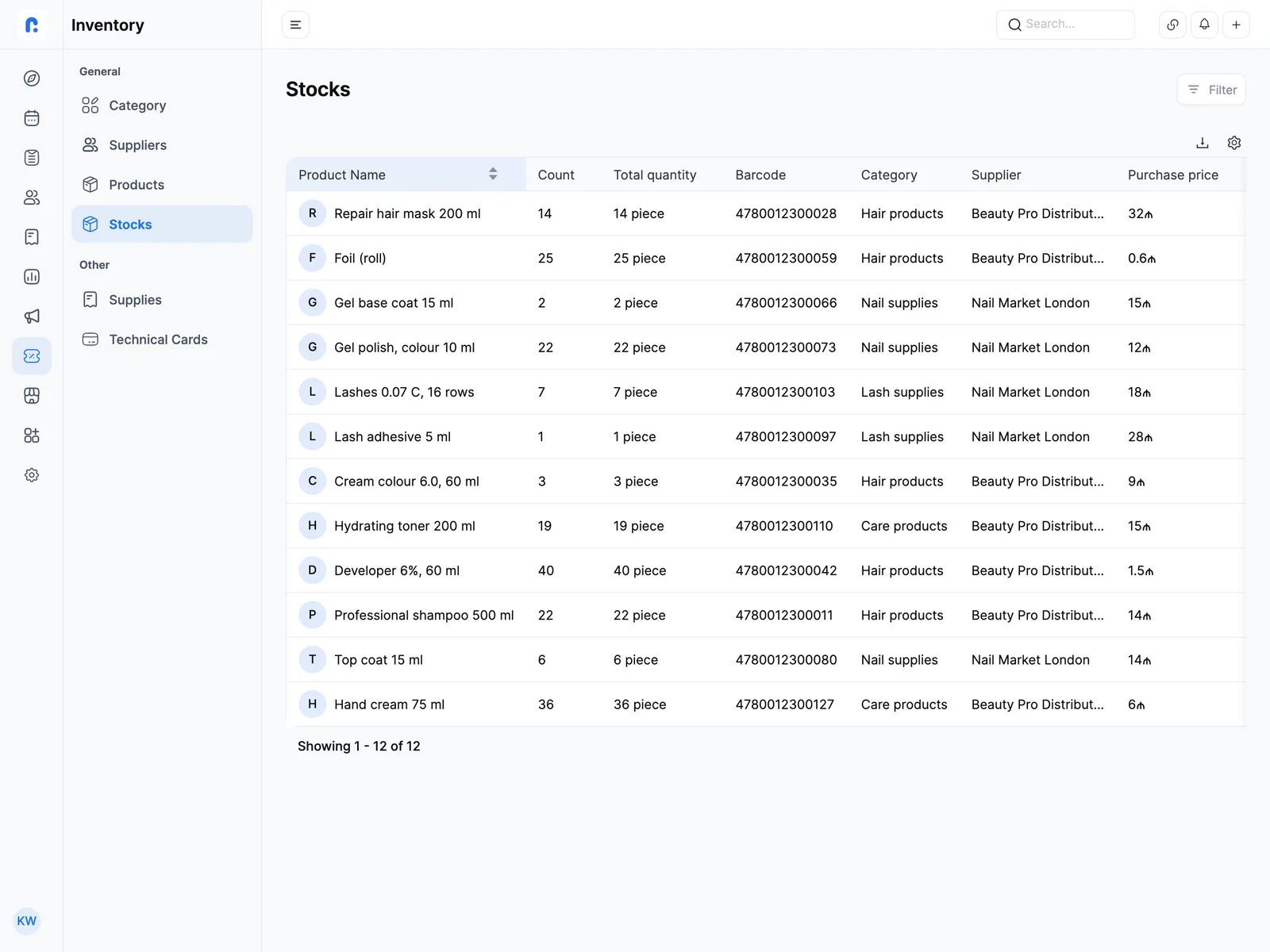Focus the Search input field
This screenshot has width=1270, height=952.
tap(1065, 25)
